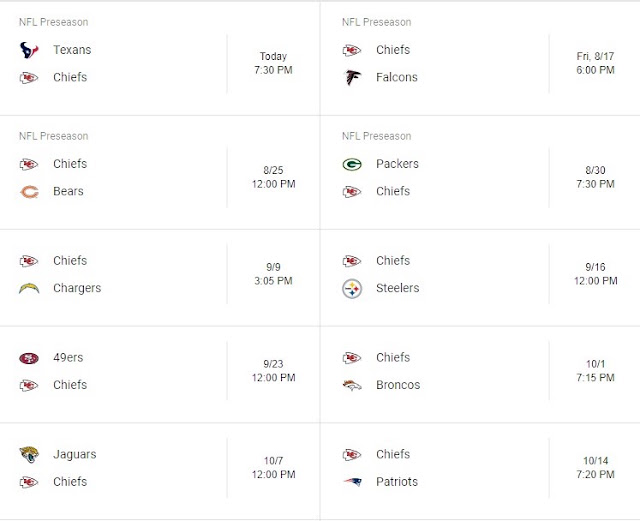Screen dimensions: 640x521
Task: Click the Texans team logo
Action: click(x=29, y=50)
